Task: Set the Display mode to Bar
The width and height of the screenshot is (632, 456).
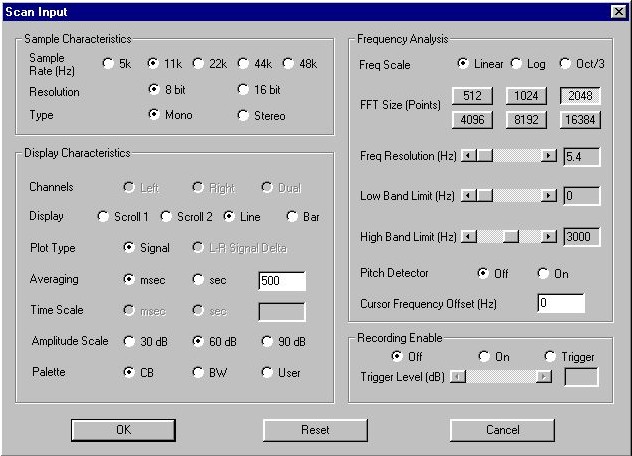Action: coord(292,217)
